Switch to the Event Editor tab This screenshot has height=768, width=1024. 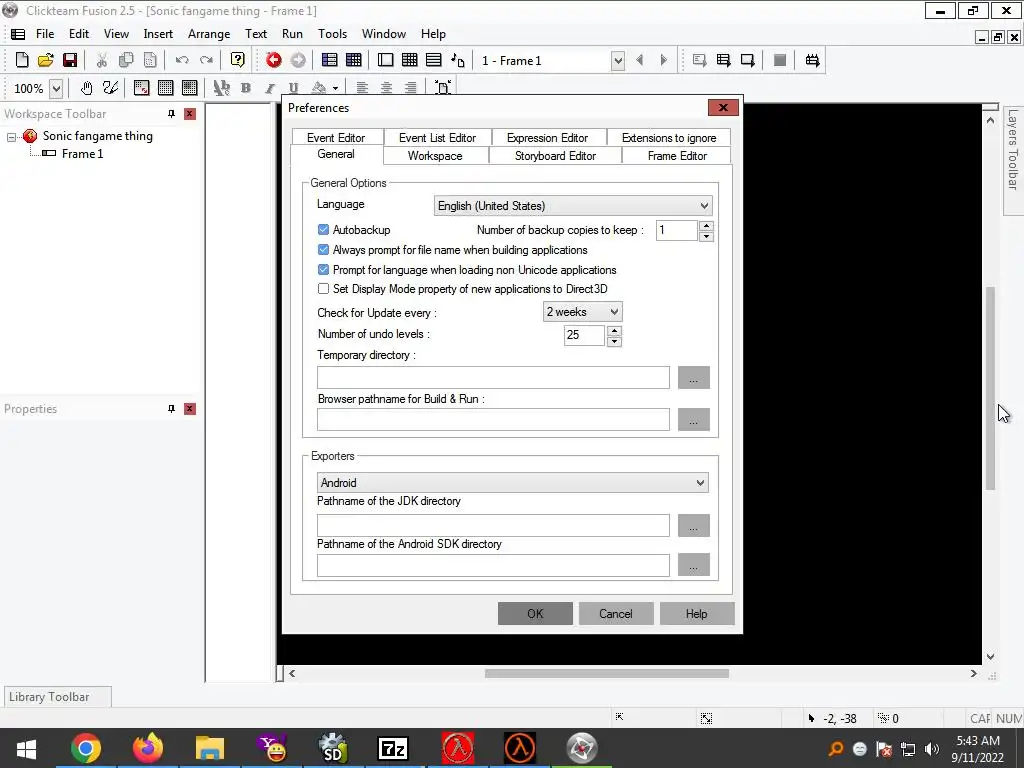click(x=336, y=138)
